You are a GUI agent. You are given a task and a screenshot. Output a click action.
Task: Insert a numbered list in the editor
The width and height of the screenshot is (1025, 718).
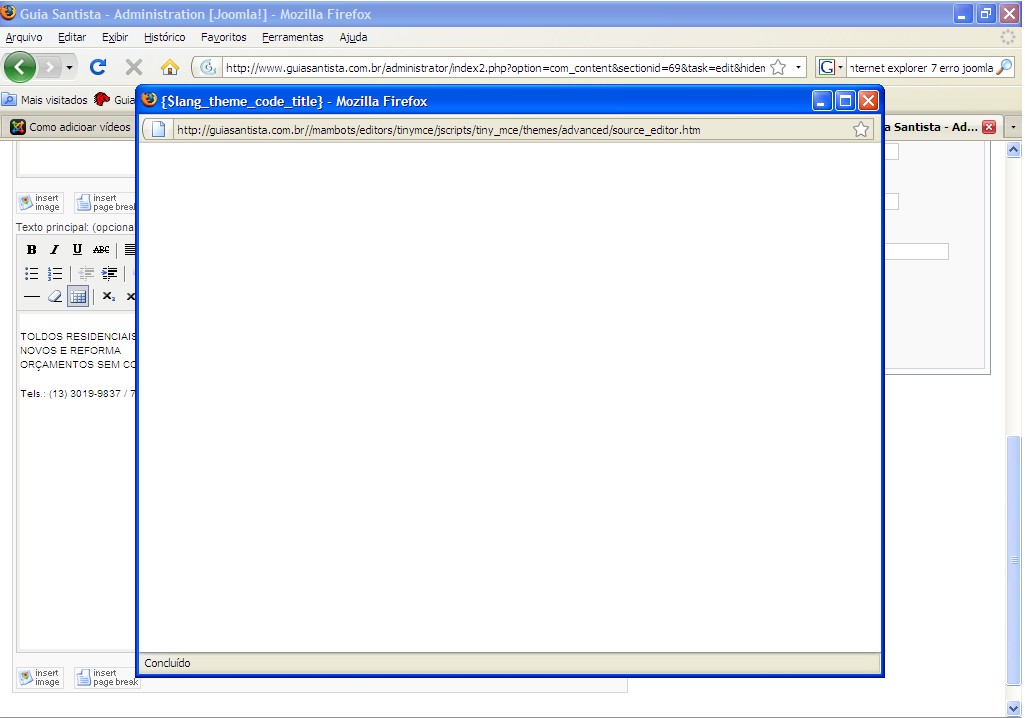[x=55, y=273]
